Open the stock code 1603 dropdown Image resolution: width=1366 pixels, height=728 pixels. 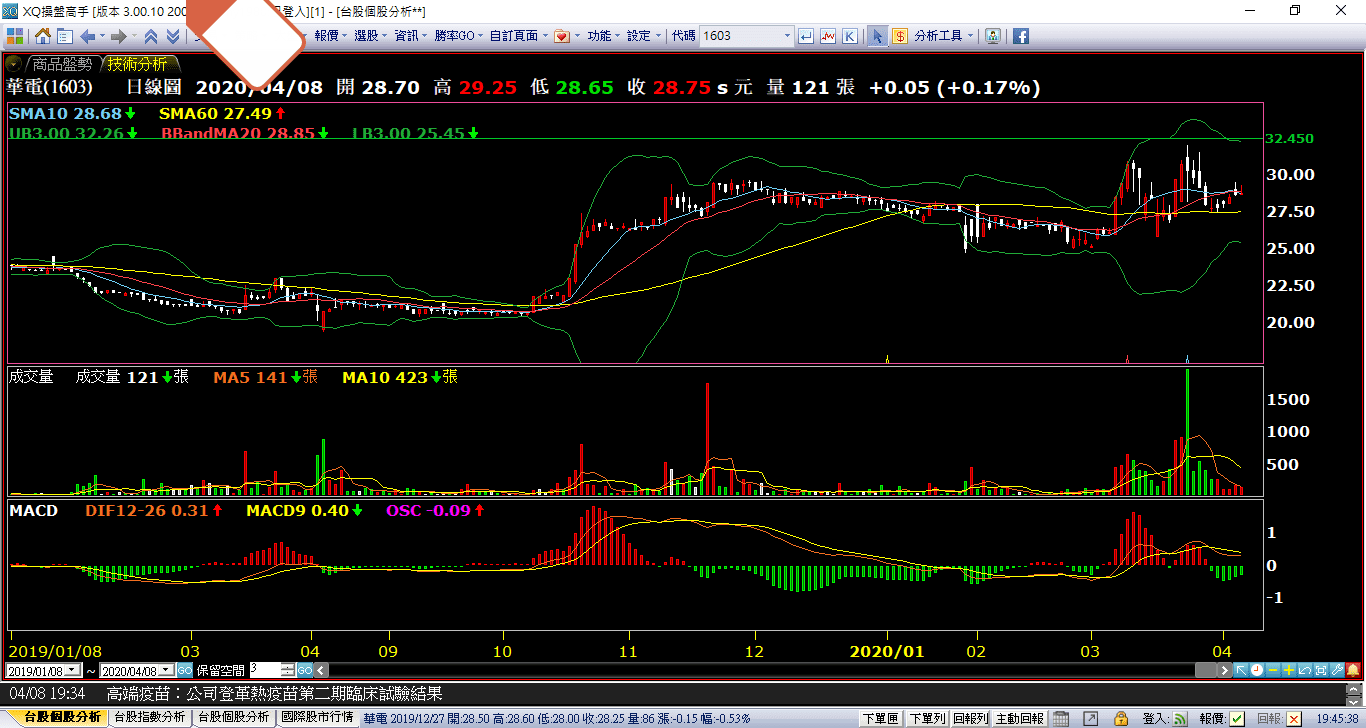(786, 36)
